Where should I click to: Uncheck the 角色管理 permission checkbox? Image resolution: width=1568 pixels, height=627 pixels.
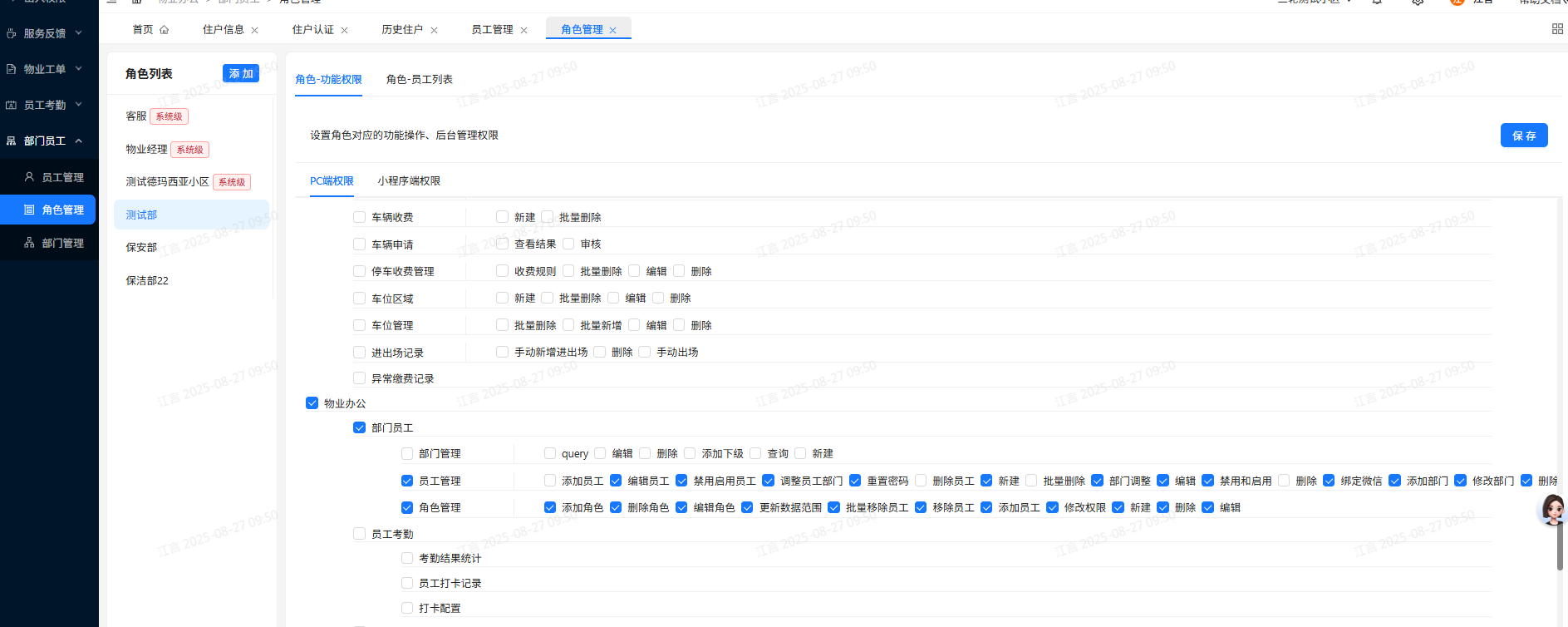[407, 507]
